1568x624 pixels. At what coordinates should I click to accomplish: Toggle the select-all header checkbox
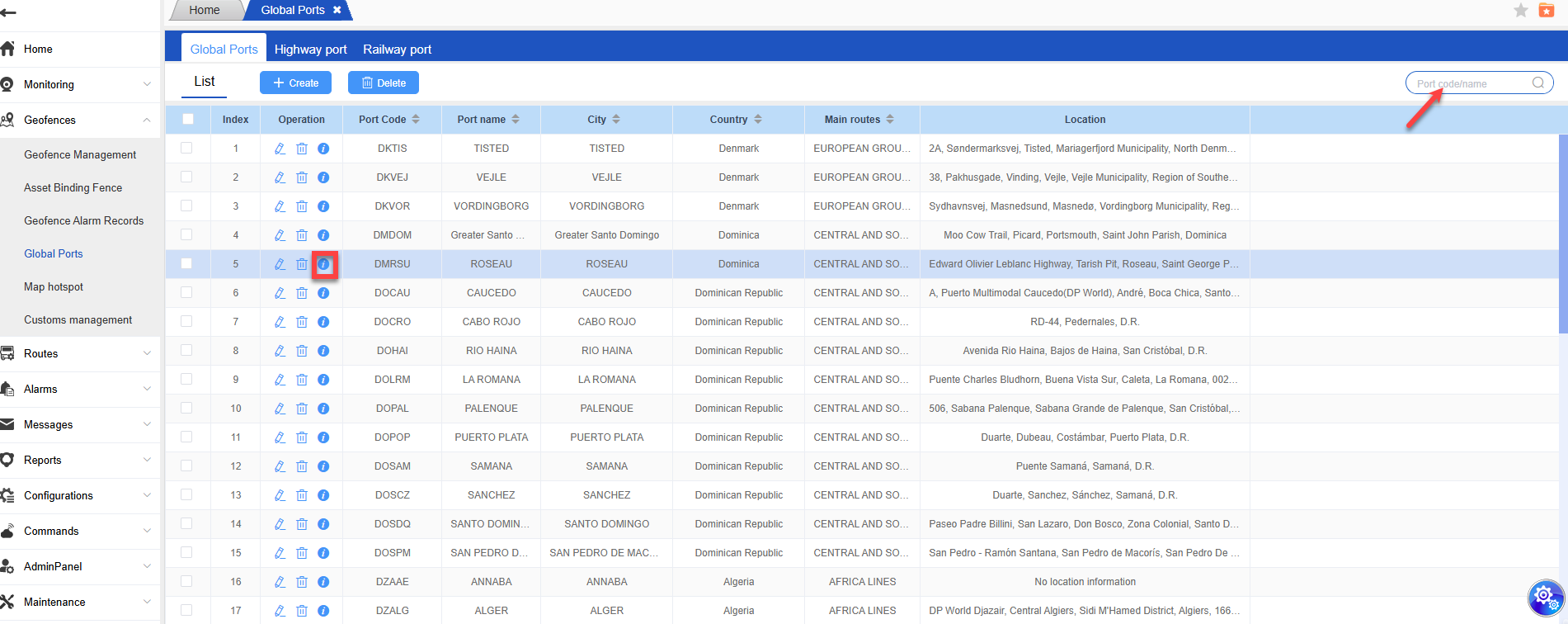pos(188,119)
